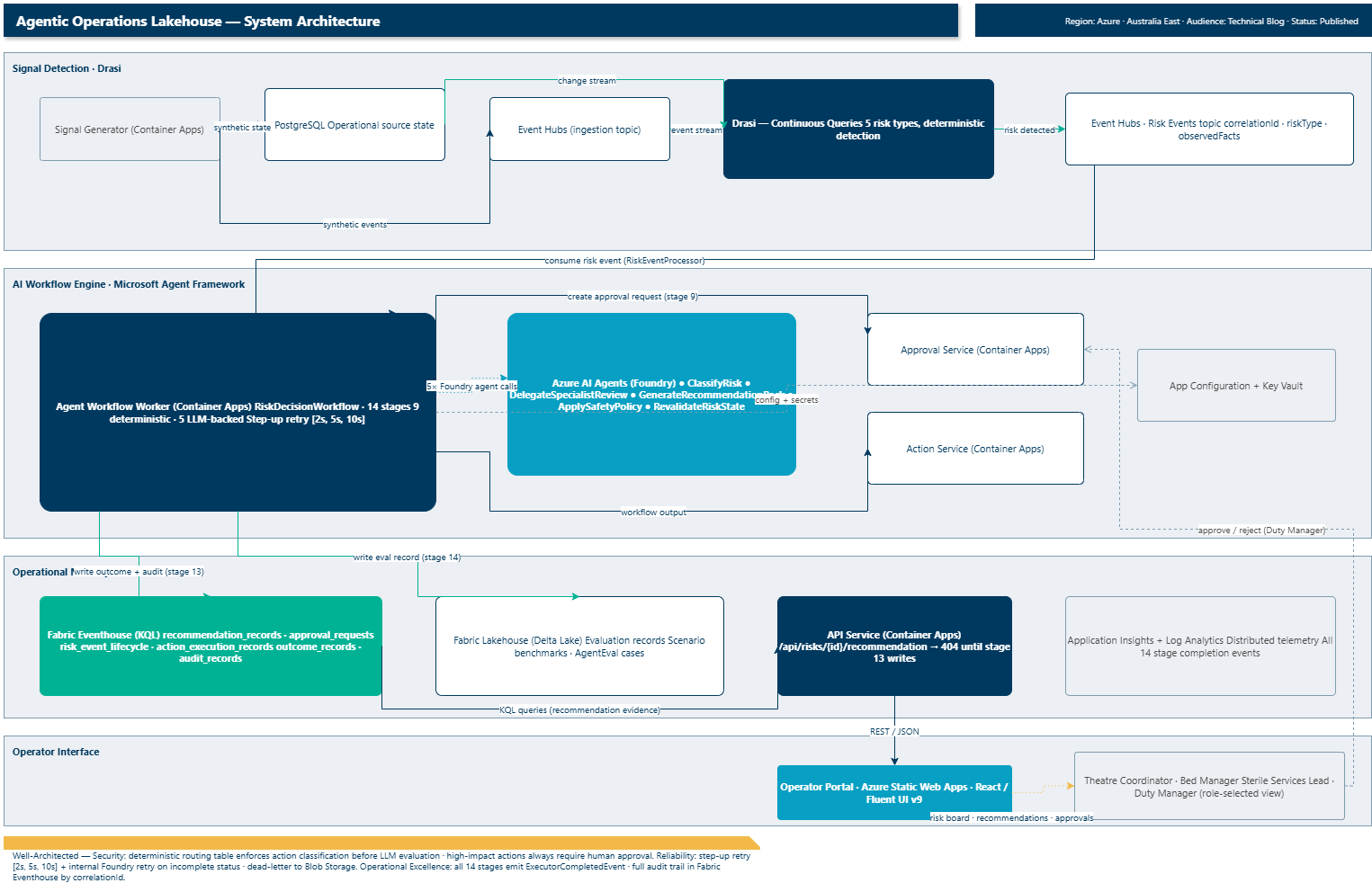Click the 'REST / JSON' connector label
Image resolution: width=1372 pixels, height=883 pixels.
894,732
